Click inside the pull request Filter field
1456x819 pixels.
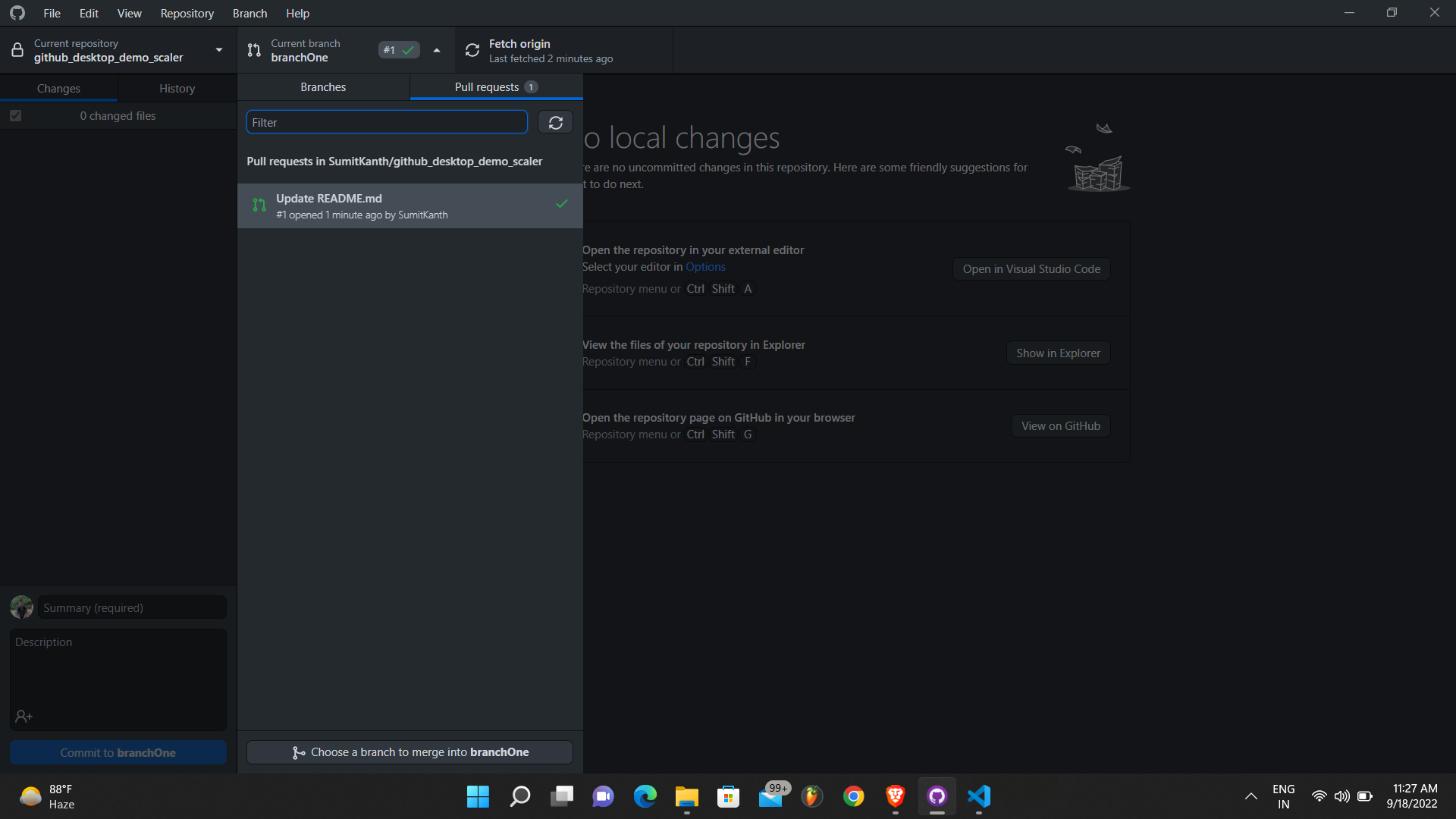click(x=387, y=121)
